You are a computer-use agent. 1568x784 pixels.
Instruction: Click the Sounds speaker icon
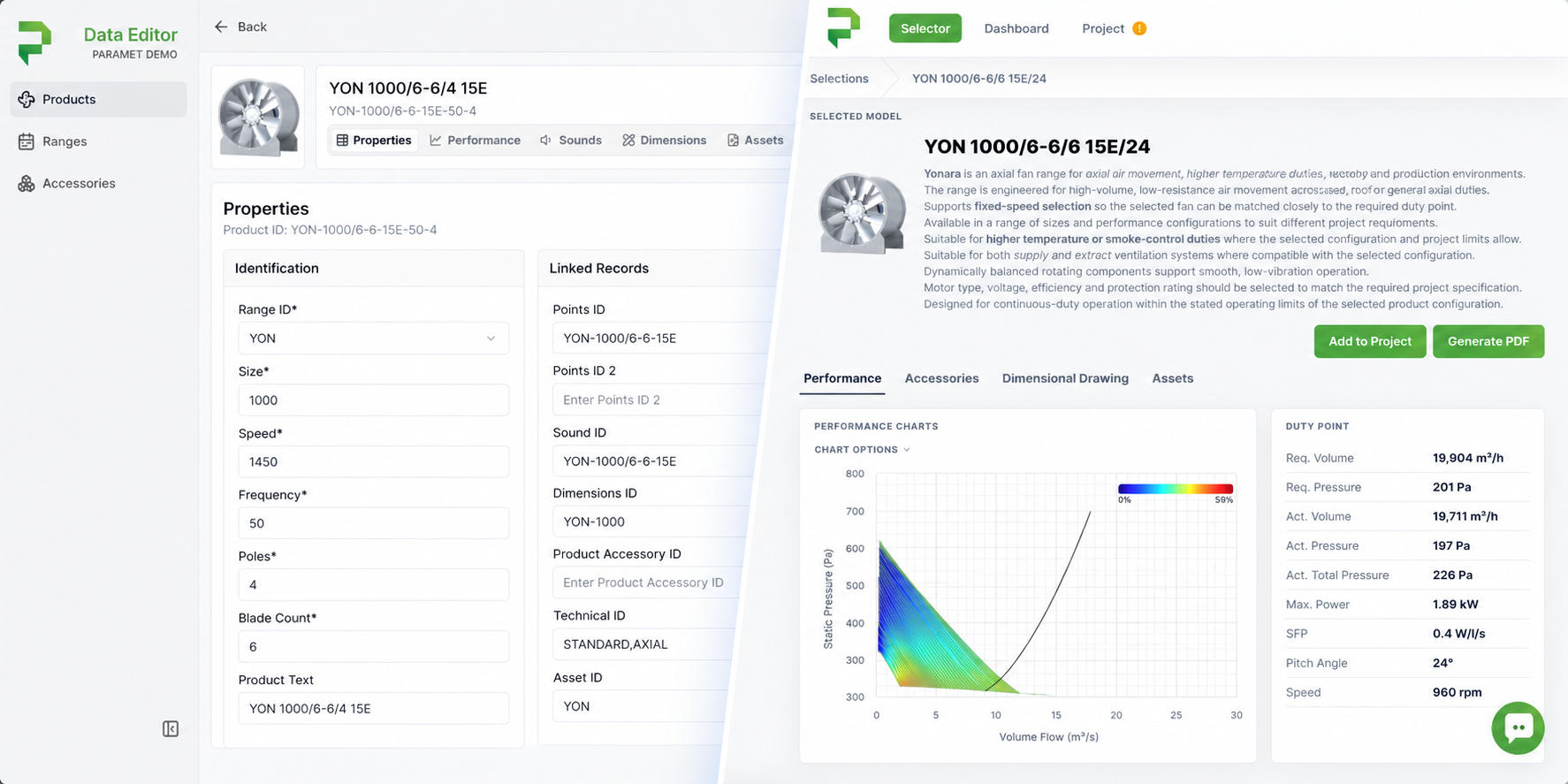click(x=546, y=140)
